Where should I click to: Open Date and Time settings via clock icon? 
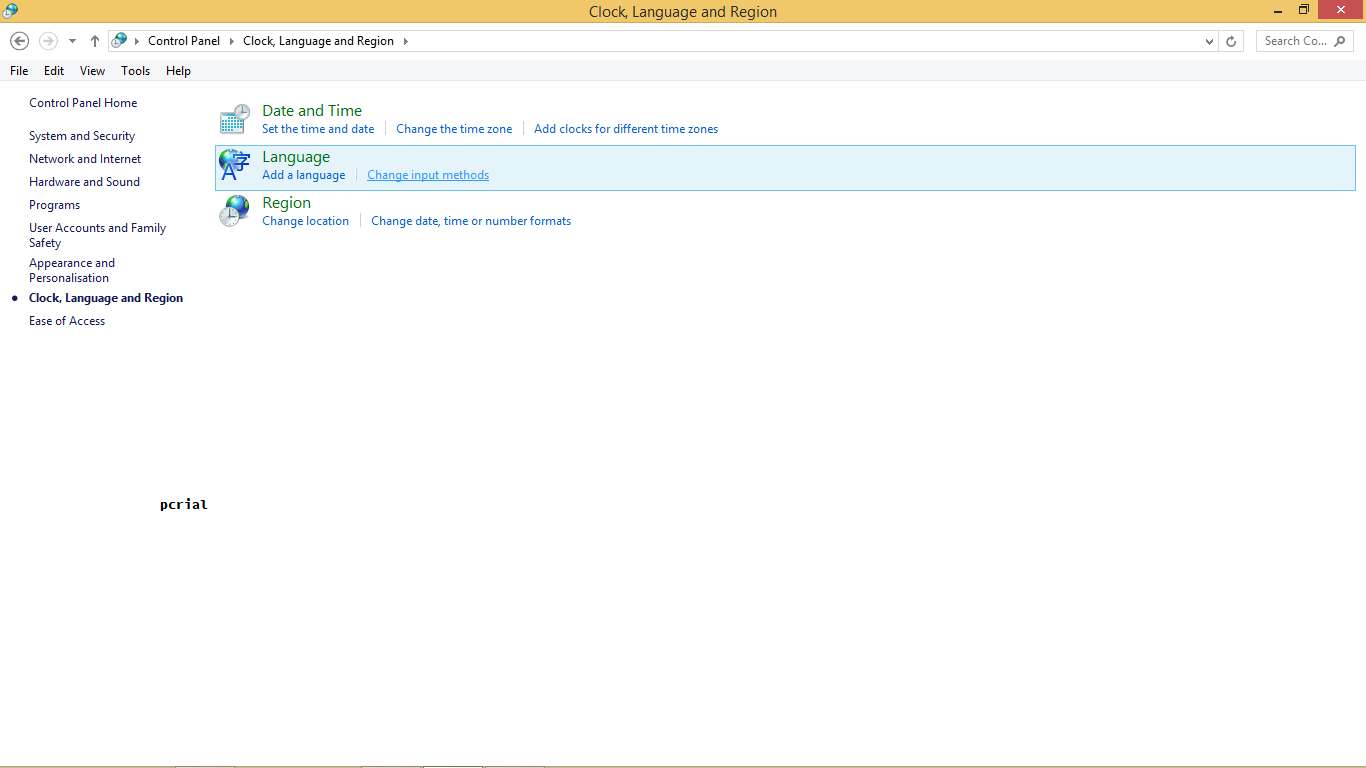[x=234, y=117]
